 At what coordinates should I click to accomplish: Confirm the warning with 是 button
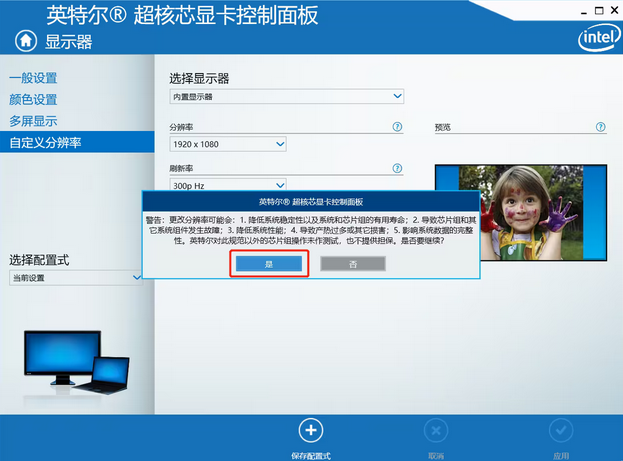click(269, 264)
